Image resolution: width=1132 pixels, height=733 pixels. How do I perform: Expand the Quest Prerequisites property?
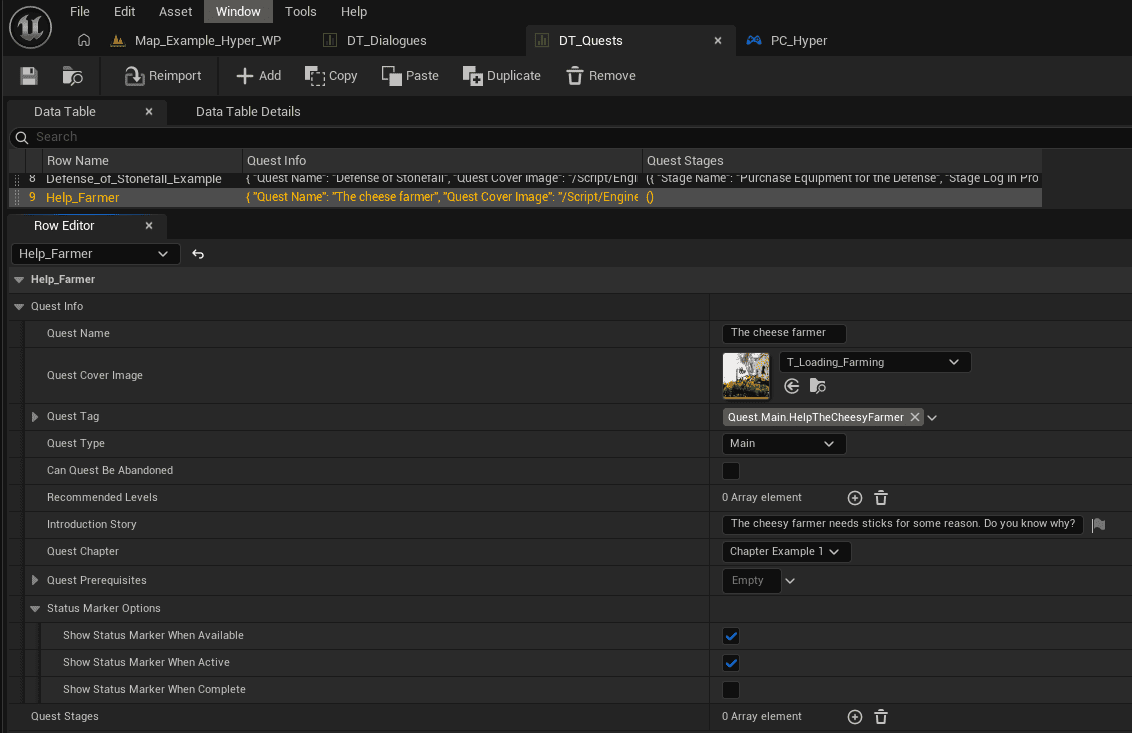coord(35,581)
